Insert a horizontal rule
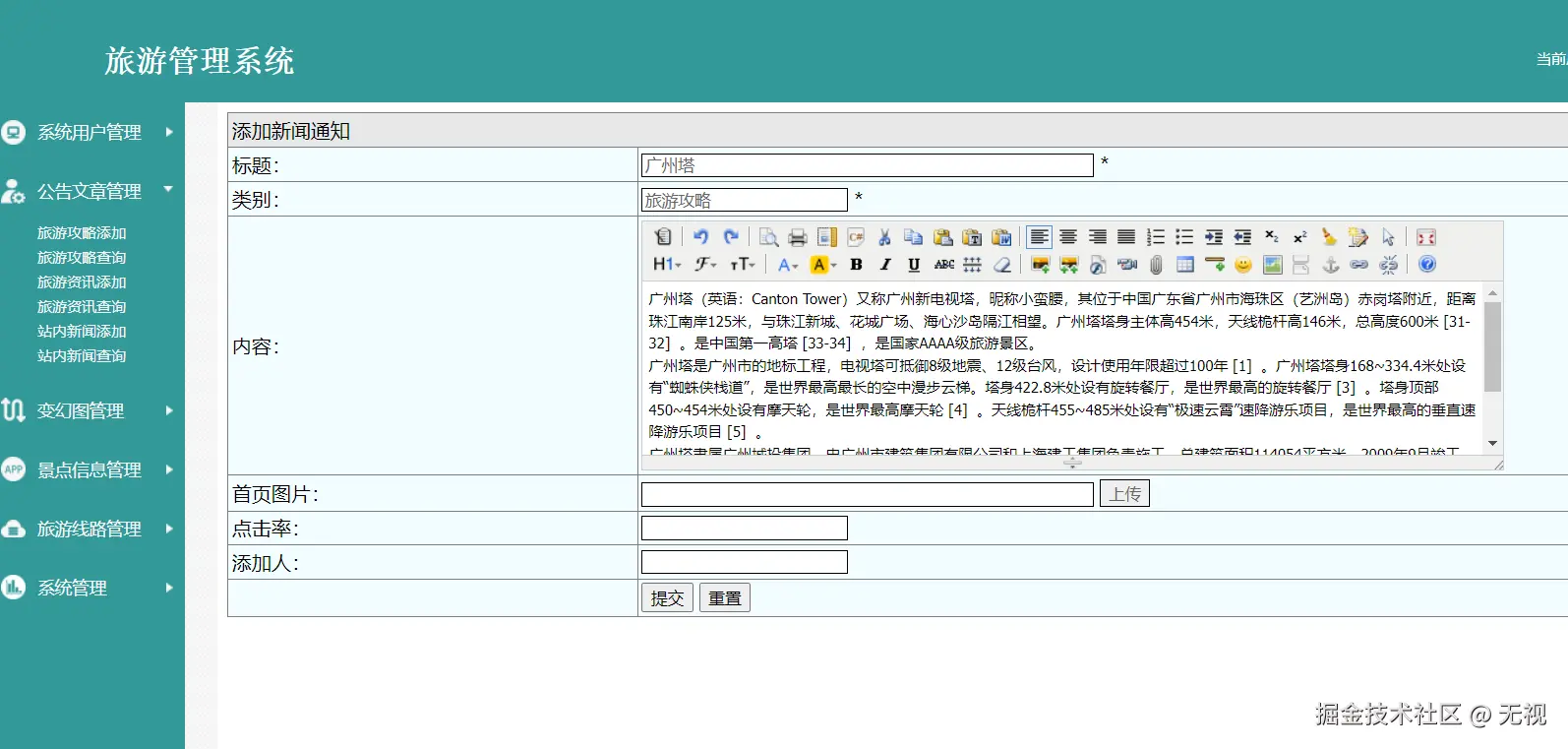Viewport: 1568px width, 749px height. 1215,264
